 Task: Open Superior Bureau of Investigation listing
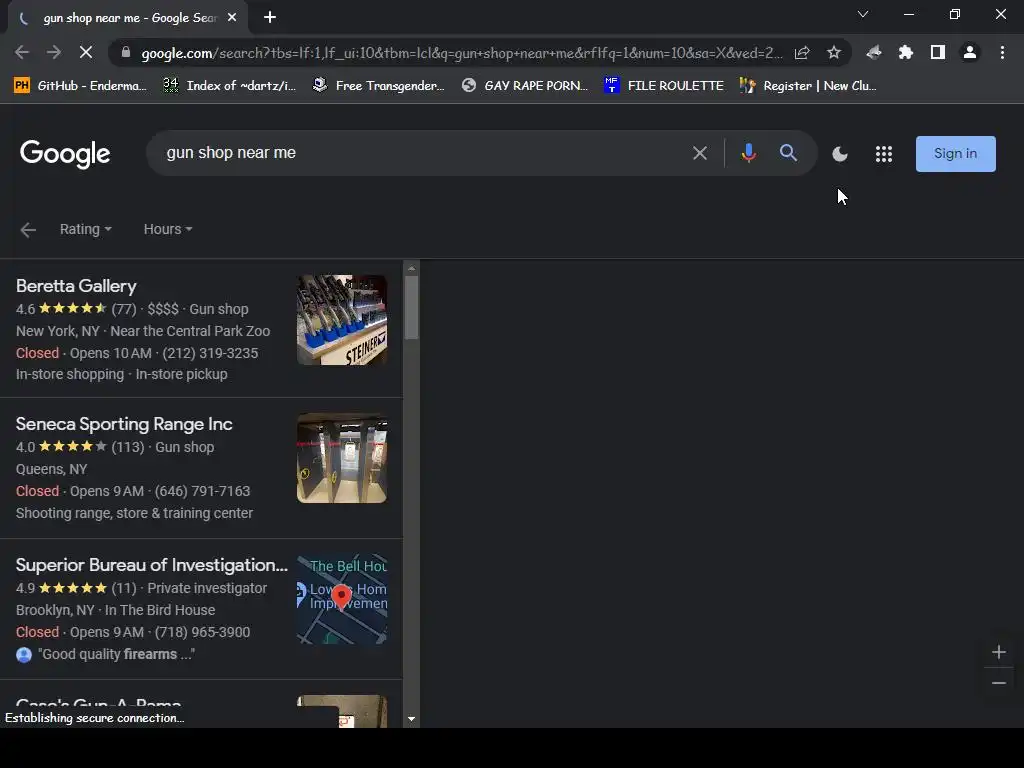(152, 565)
